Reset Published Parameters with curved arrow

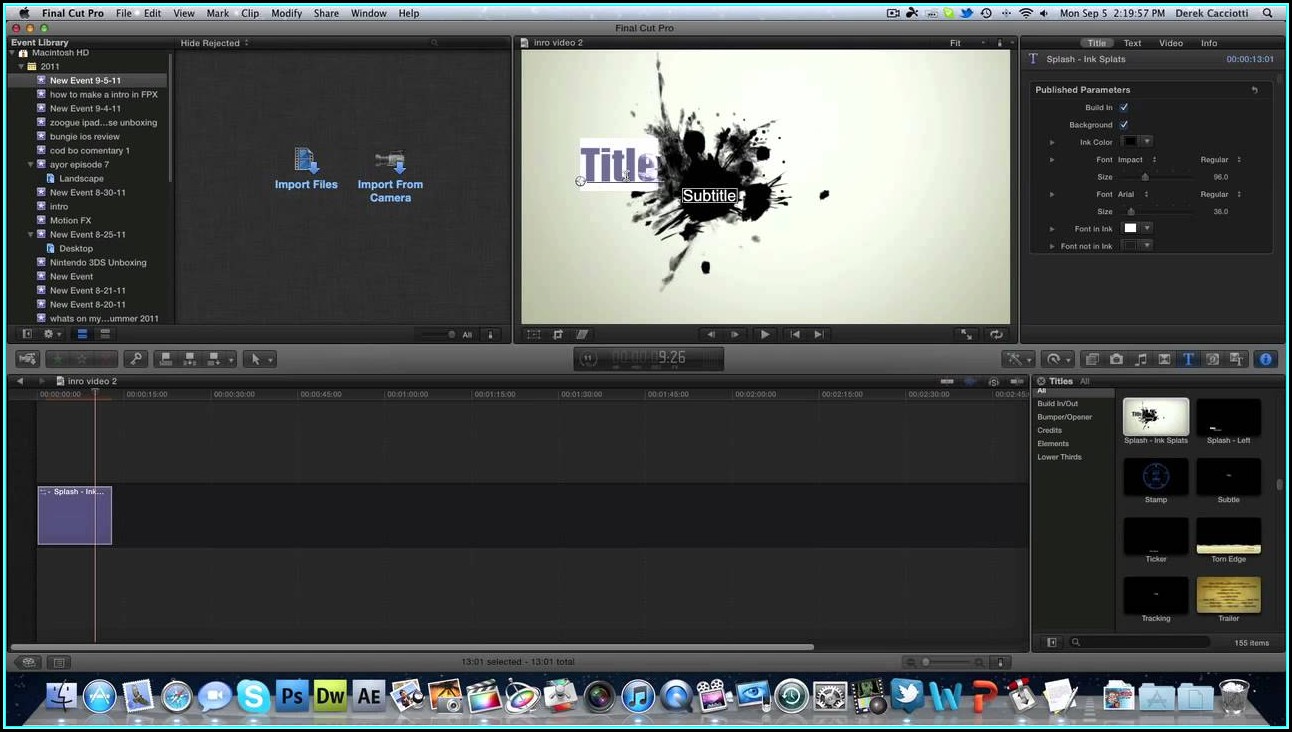[1255, 90]
